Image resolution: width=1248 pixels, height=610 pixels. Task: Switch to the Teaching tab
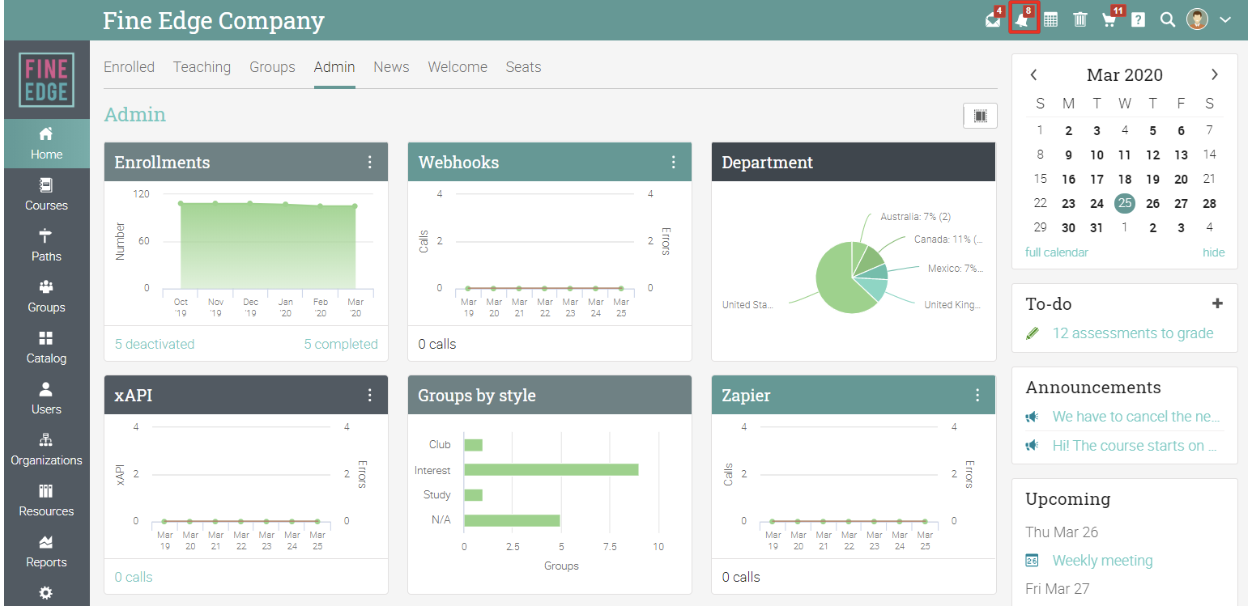click(202, 67)
